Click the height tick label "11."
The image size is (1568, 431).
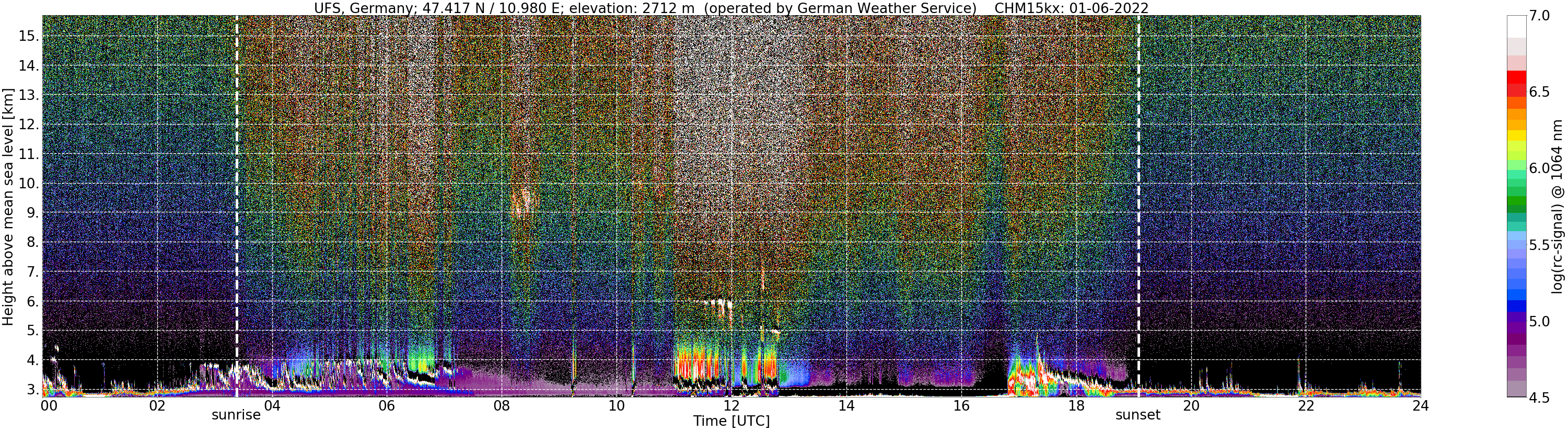(x=28, y=154)
